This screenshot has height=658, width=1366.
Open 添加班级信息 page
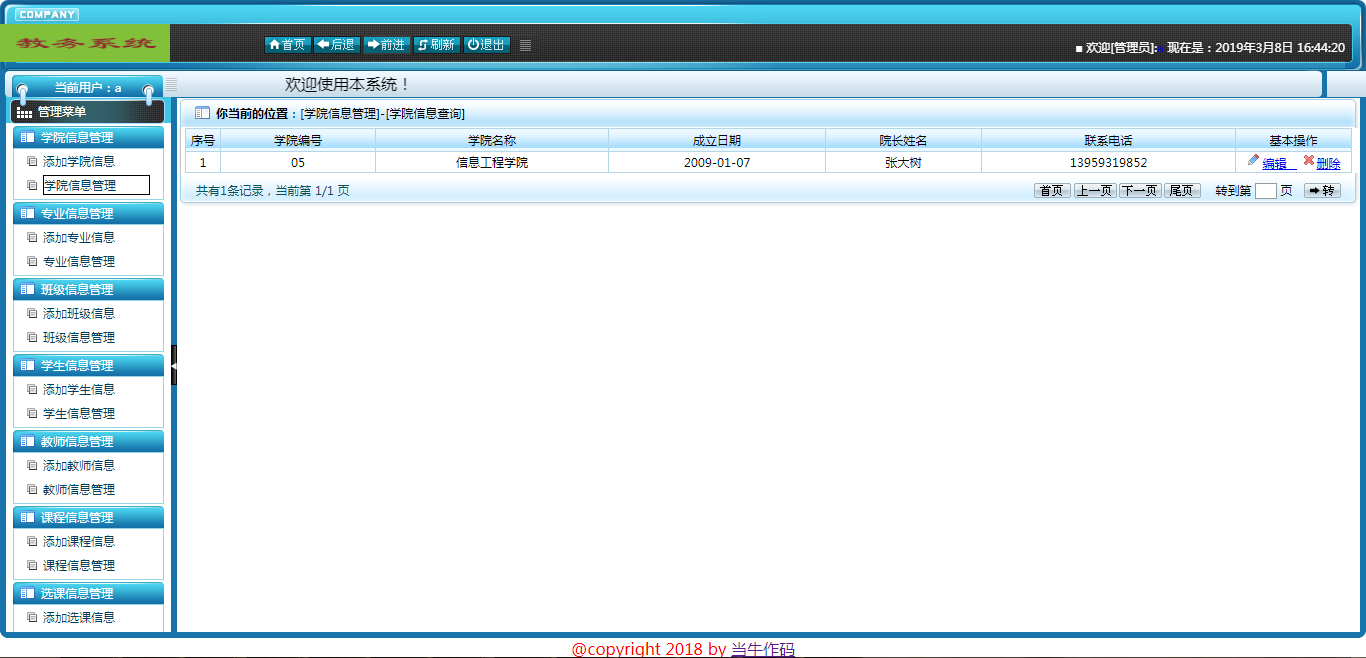click(x=79, y=313)
